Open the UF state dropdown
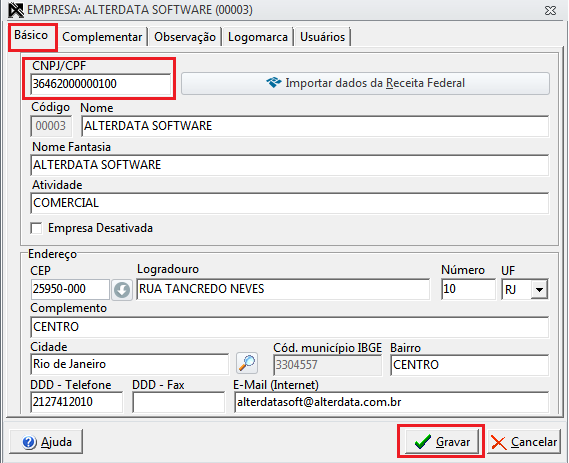Viewport: 569px width, 463px height. tap(539, 290)
